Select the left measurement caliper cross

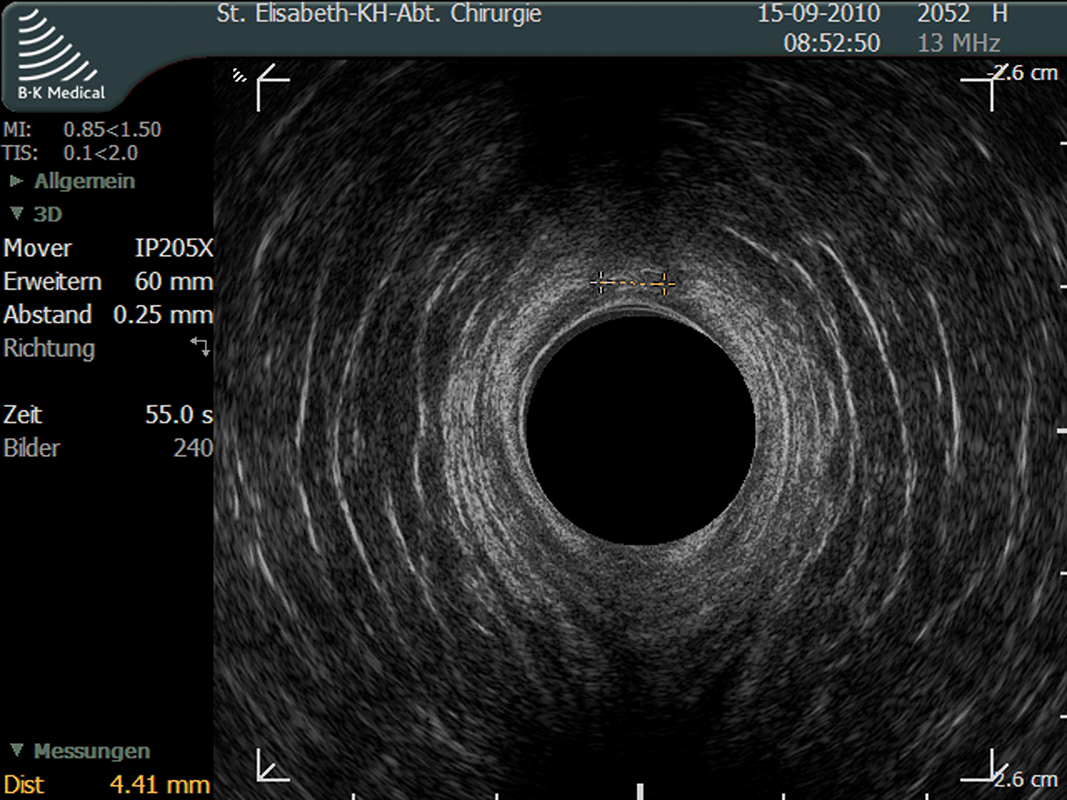pos(600,282)
